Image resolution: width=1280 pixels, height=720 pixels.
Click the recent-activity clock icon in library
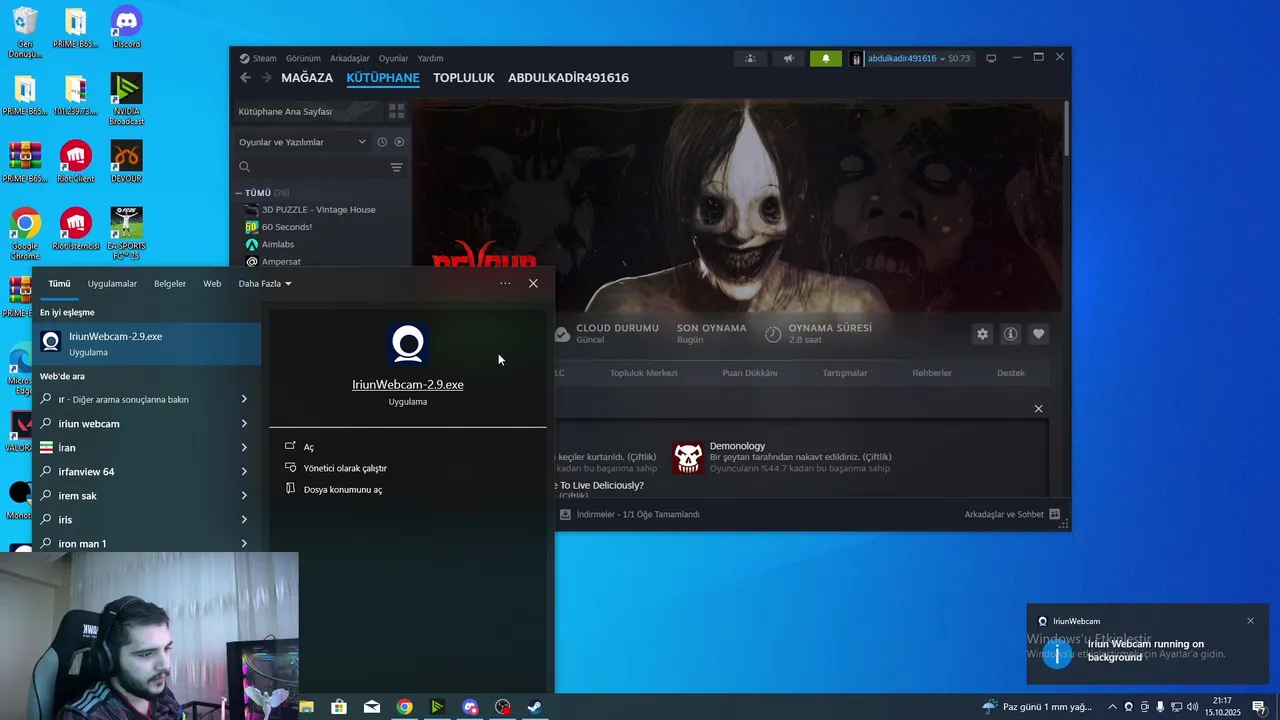coord(382,142)
